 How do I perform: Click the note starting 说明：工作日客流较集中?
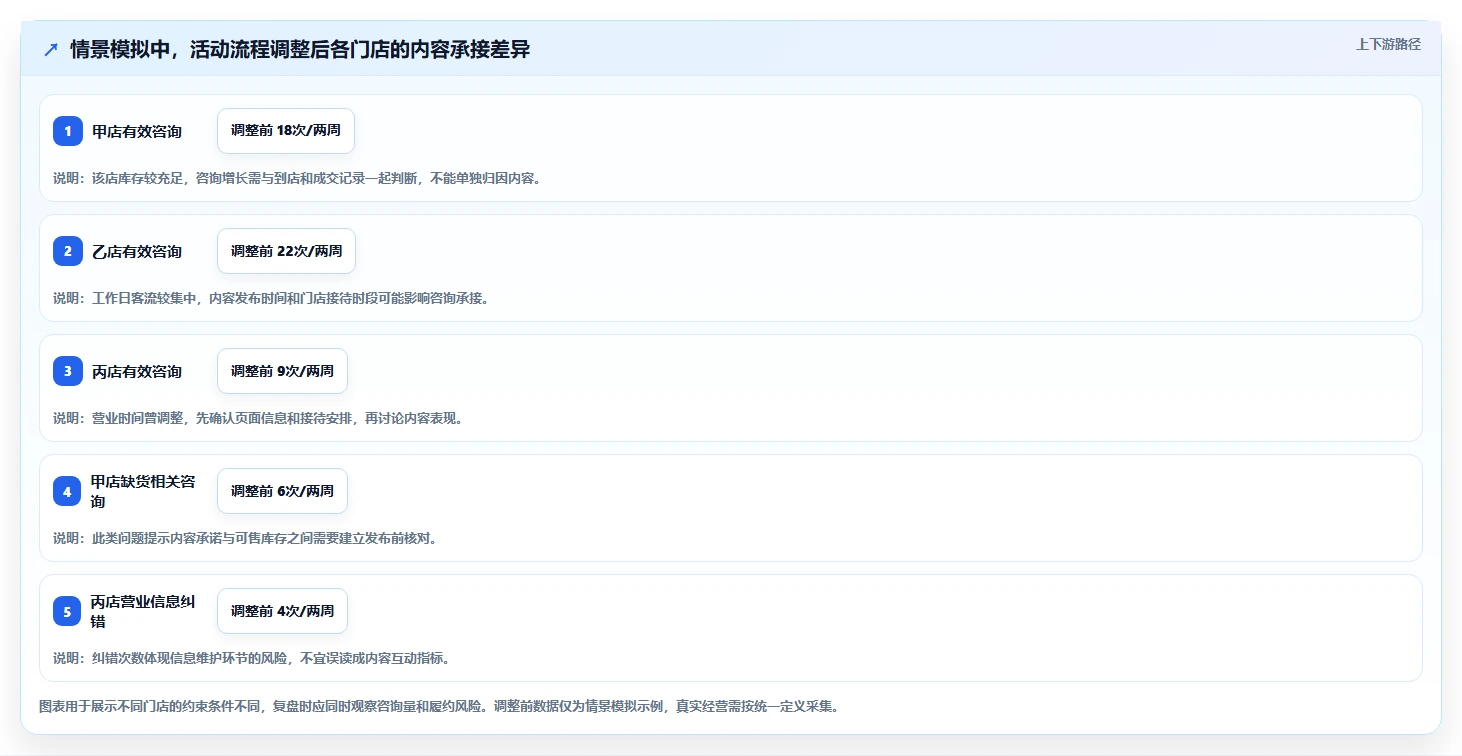point(271,298)
